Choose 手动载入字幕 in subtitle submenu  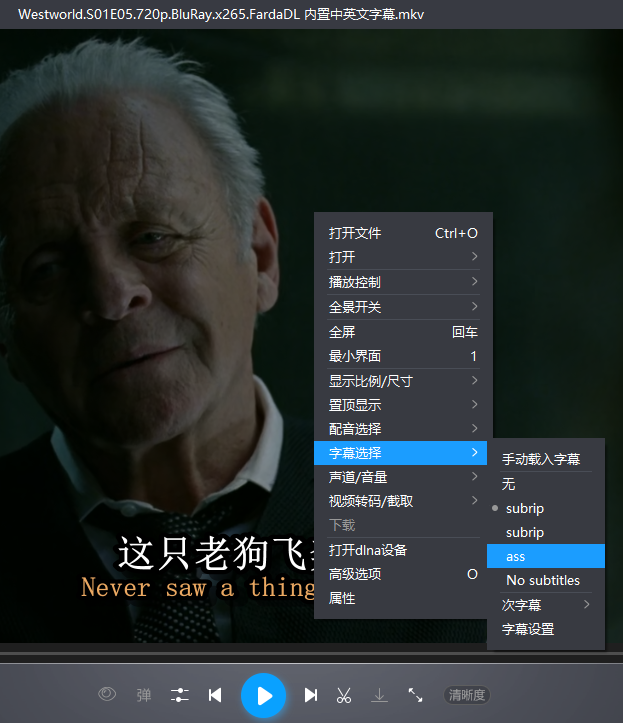pyautogui.click(x=546, y=459)
